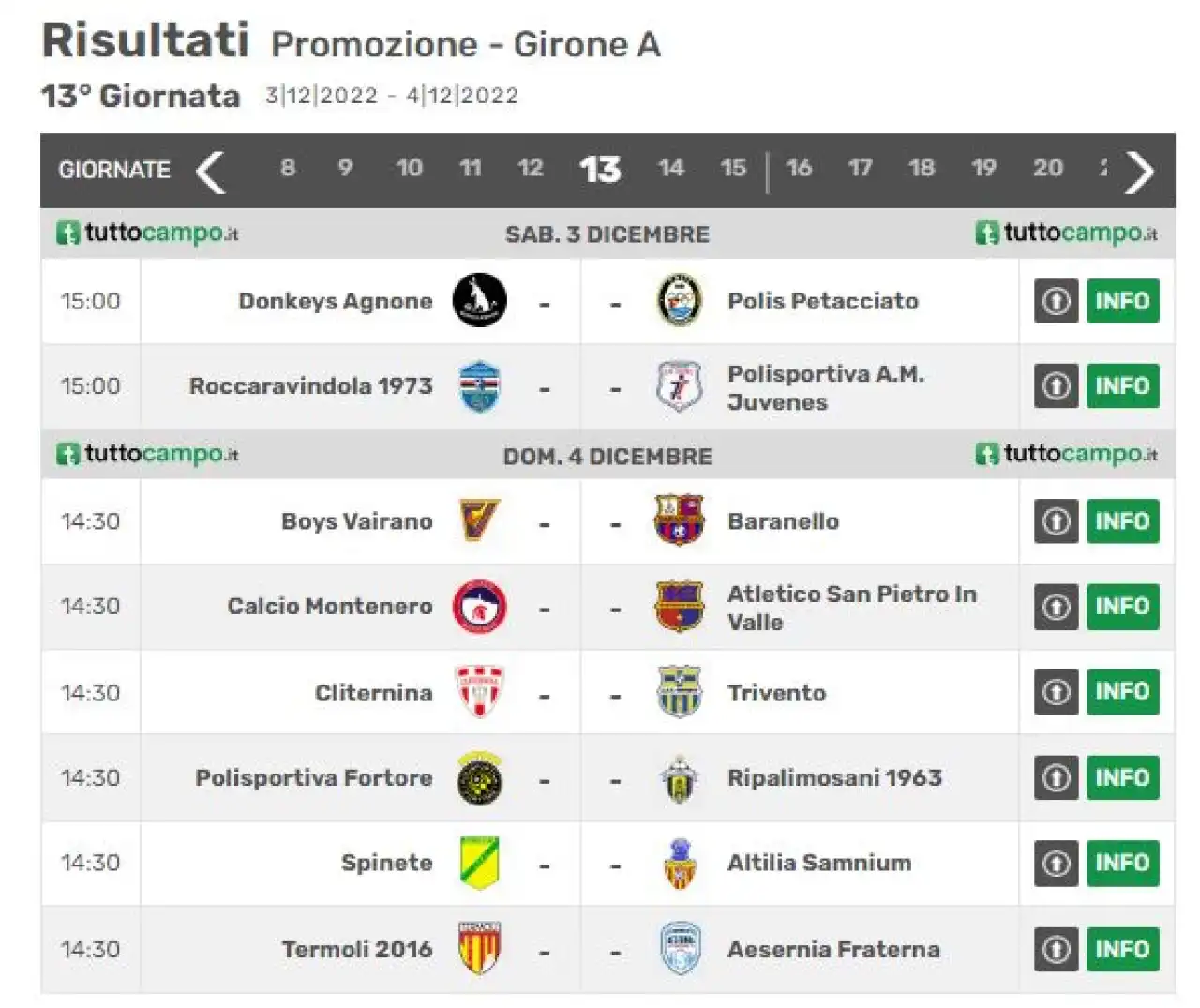Open the Termoli 2016 striped crest

[x=479, y=948]
